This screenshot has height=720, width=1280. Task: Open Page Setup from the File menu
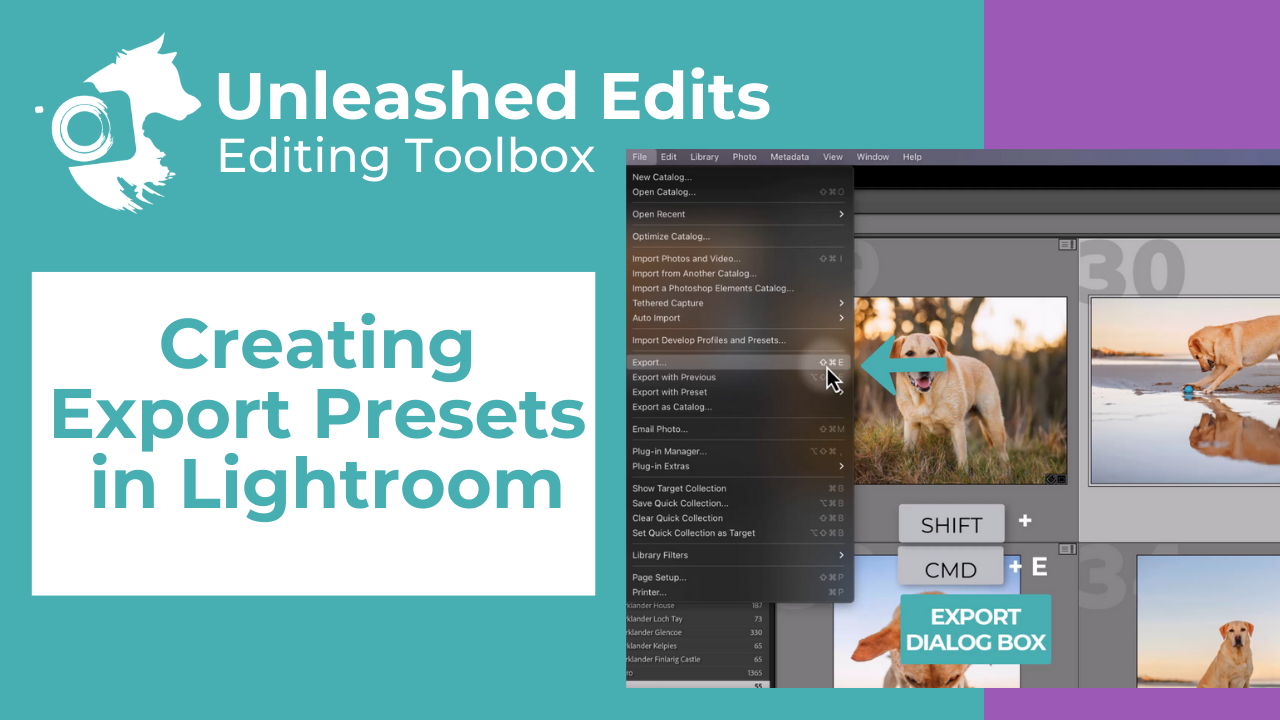point(739,577)
